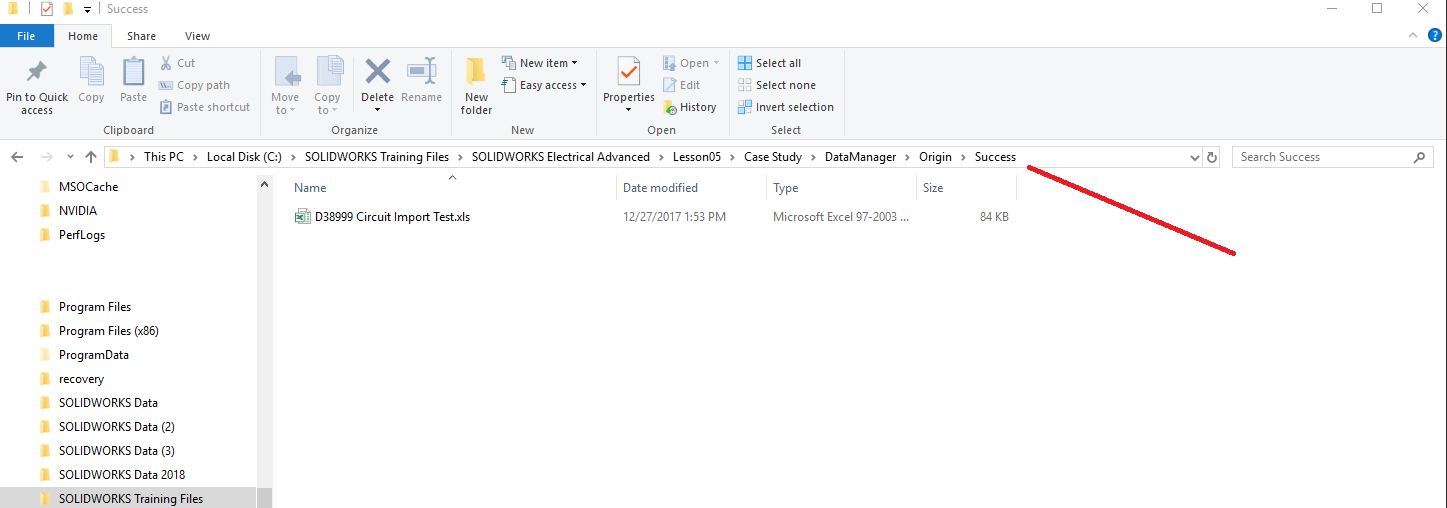
Task: Click Copy path option
Action: [x=195, y=85]
